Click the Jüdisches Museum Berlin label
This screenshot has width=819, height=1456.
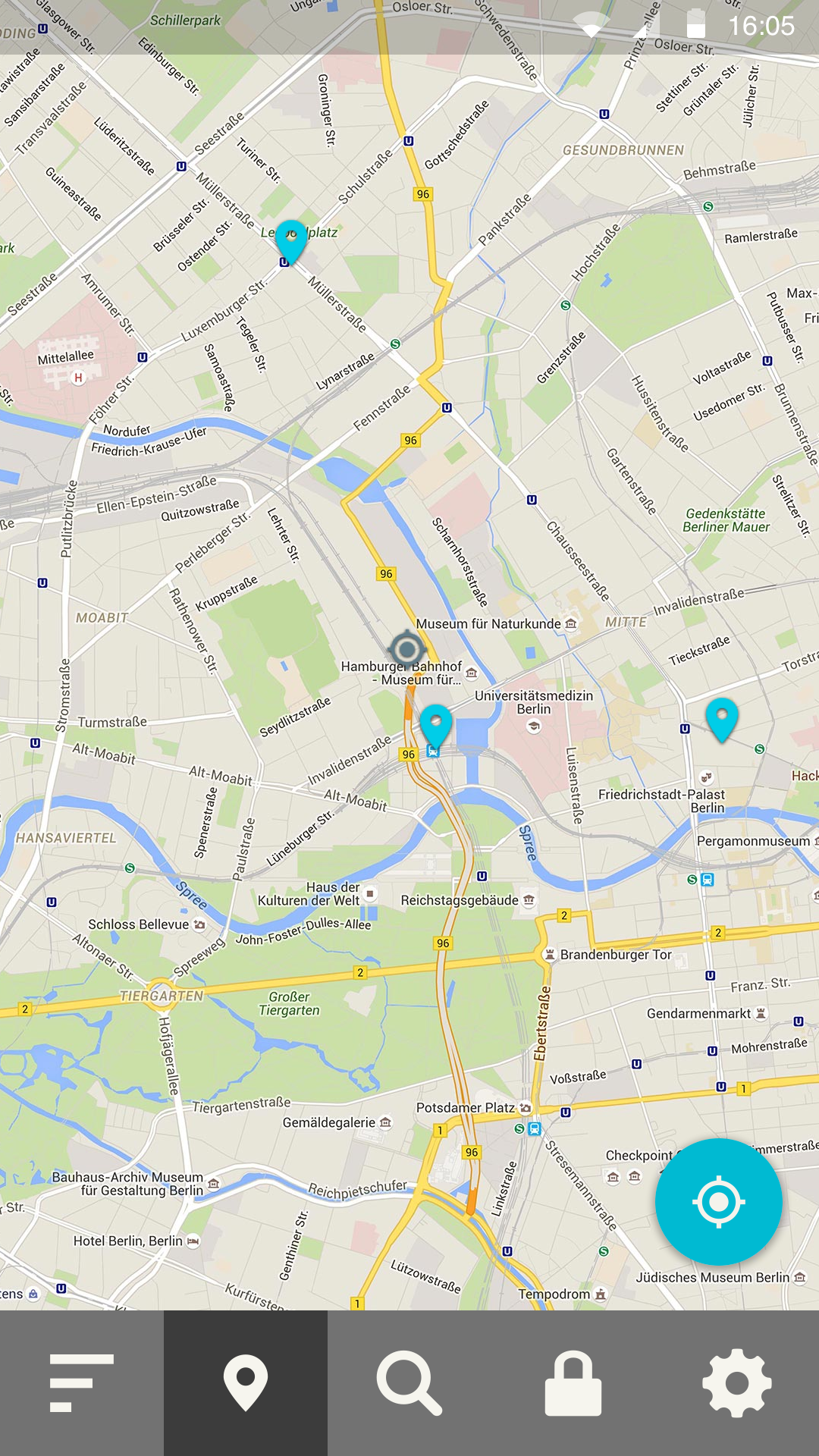pyautogui.click(x=713, y=1277)
